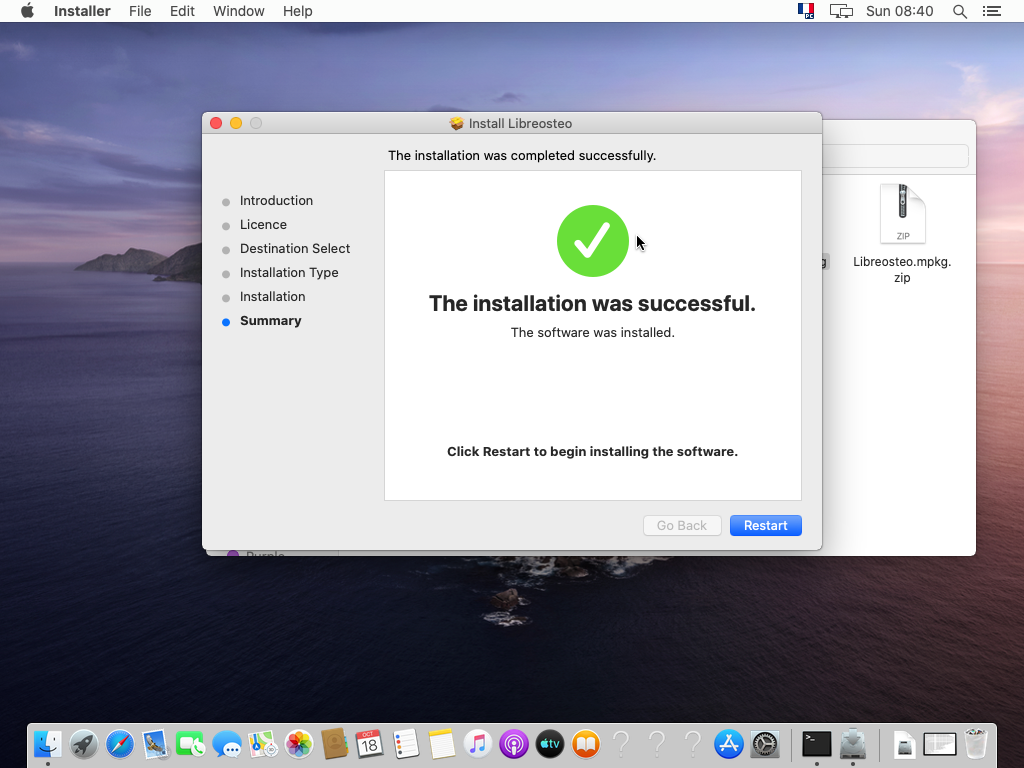Open Apple TV from the Dock

(x=549, y=744)
